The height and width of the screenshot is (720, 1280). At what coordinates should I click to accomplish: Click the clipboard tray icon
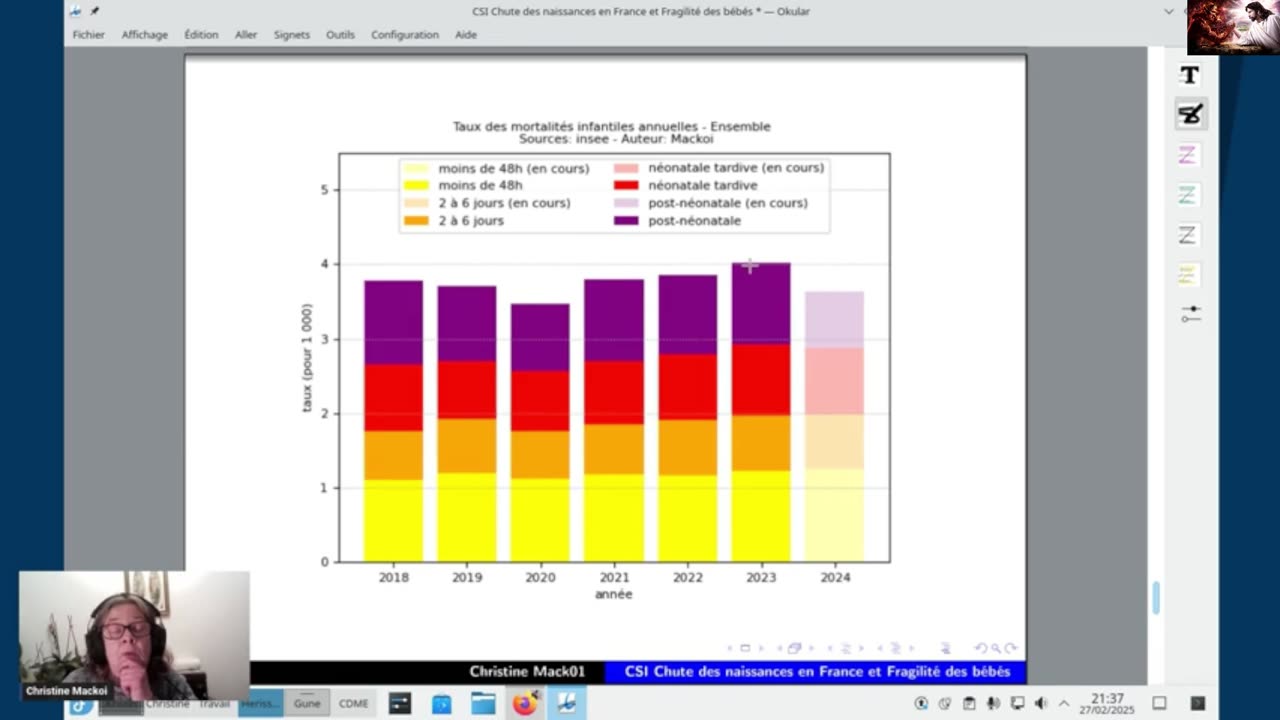[x=969, y=703]
